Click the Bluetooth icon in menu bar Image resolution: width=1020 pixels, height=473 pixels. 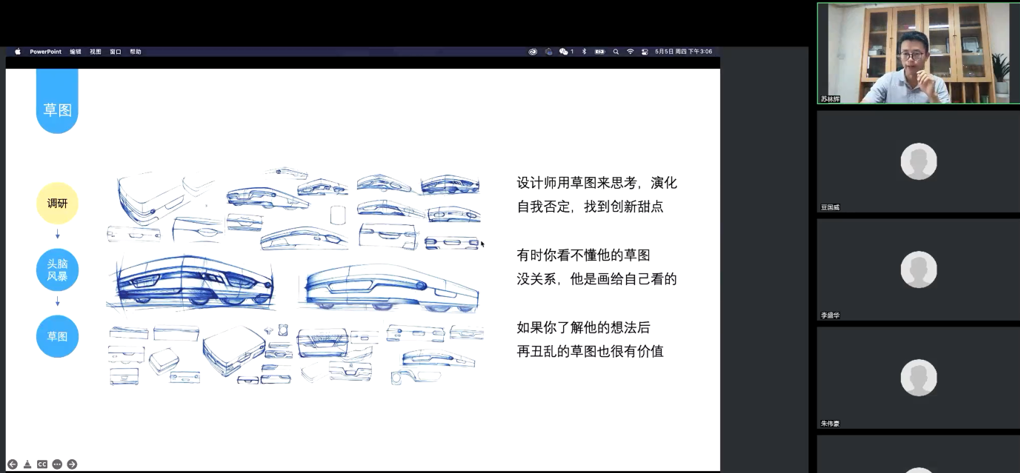(585, 52)
